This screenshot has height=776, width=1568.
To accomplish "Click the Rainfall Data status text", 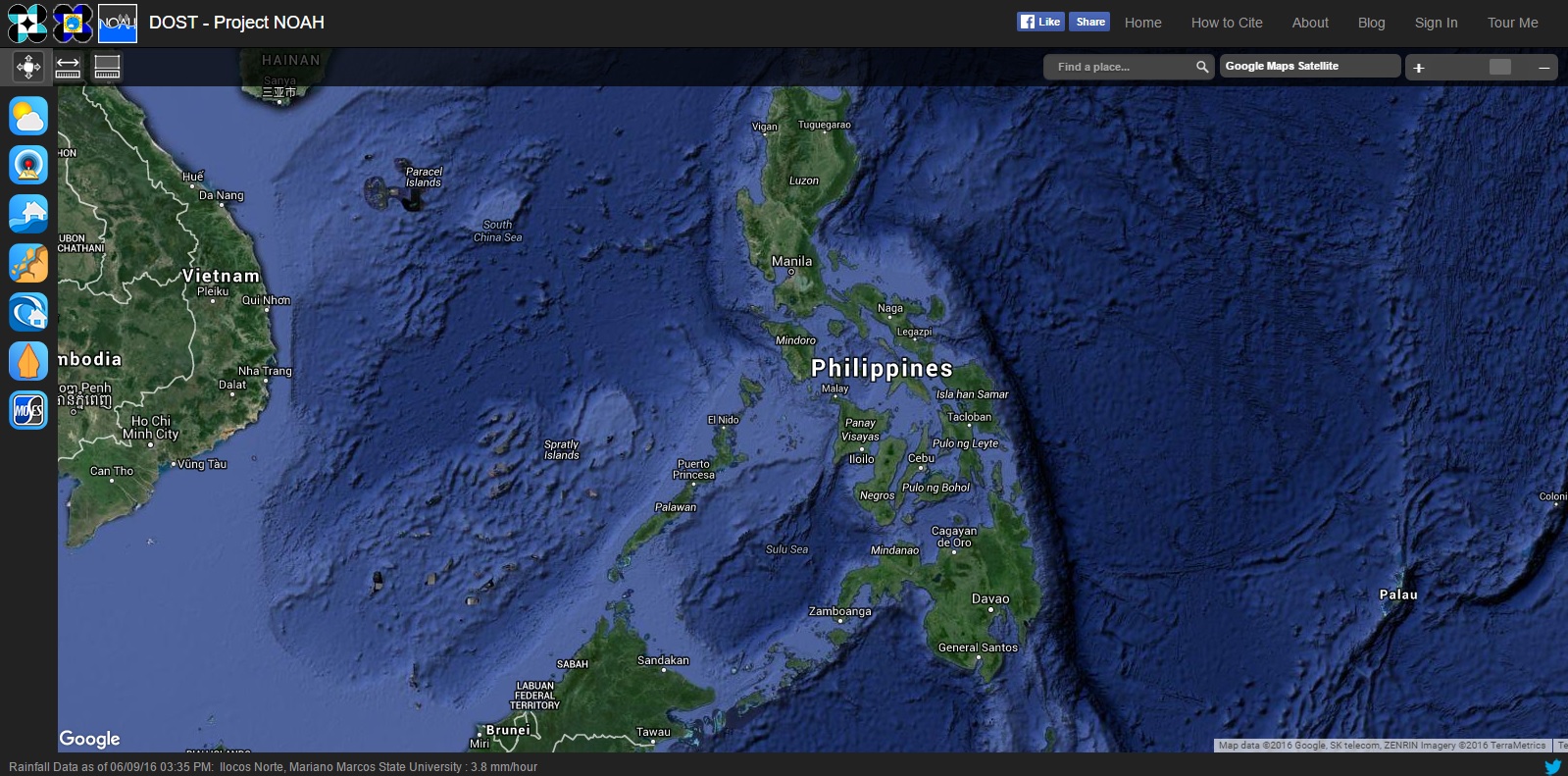I will click(x=273, y=767).
